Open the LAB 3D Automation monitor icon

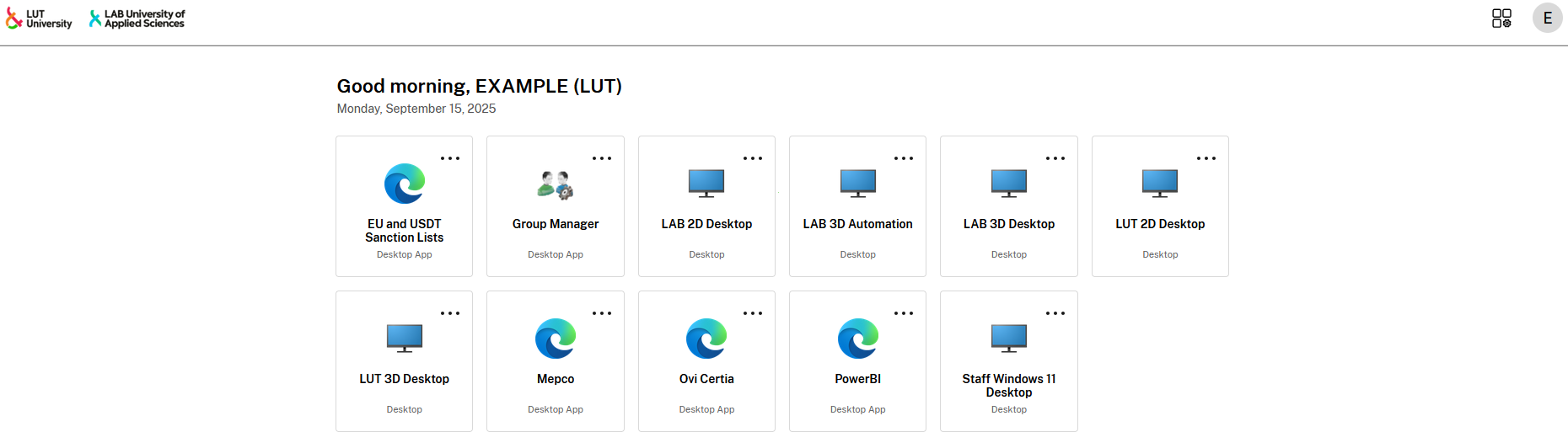tap(858, 184)
